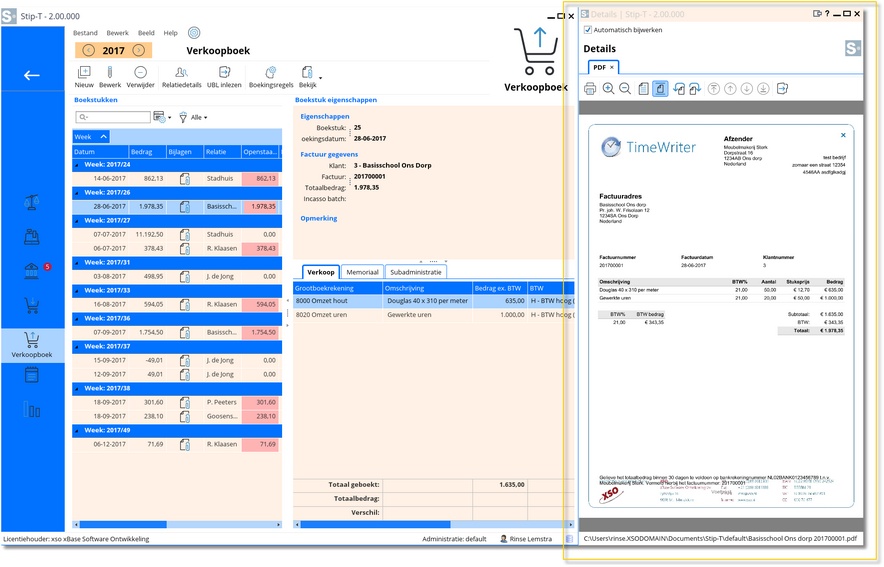Image resolution: width=884 pixels, height=567 pixels.
Task: Switch to the Memoriaal tab
Action: [x=361, y=272]
